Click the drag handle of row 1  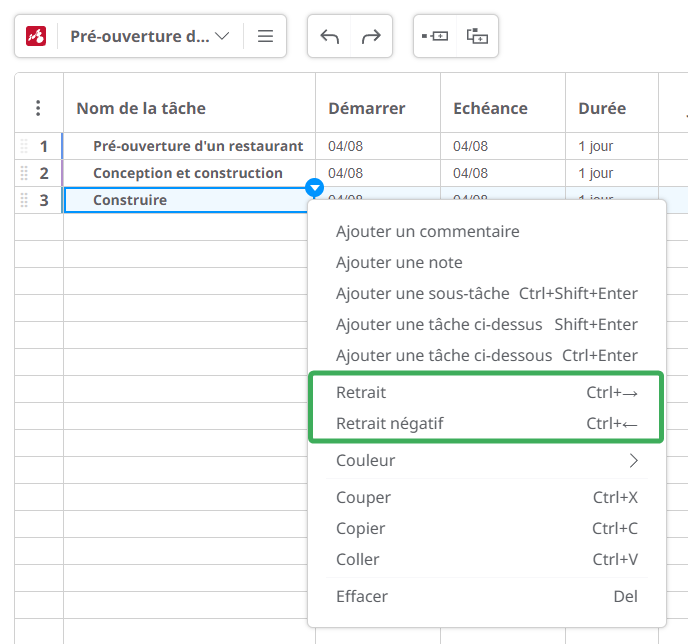tap(24, 146)
